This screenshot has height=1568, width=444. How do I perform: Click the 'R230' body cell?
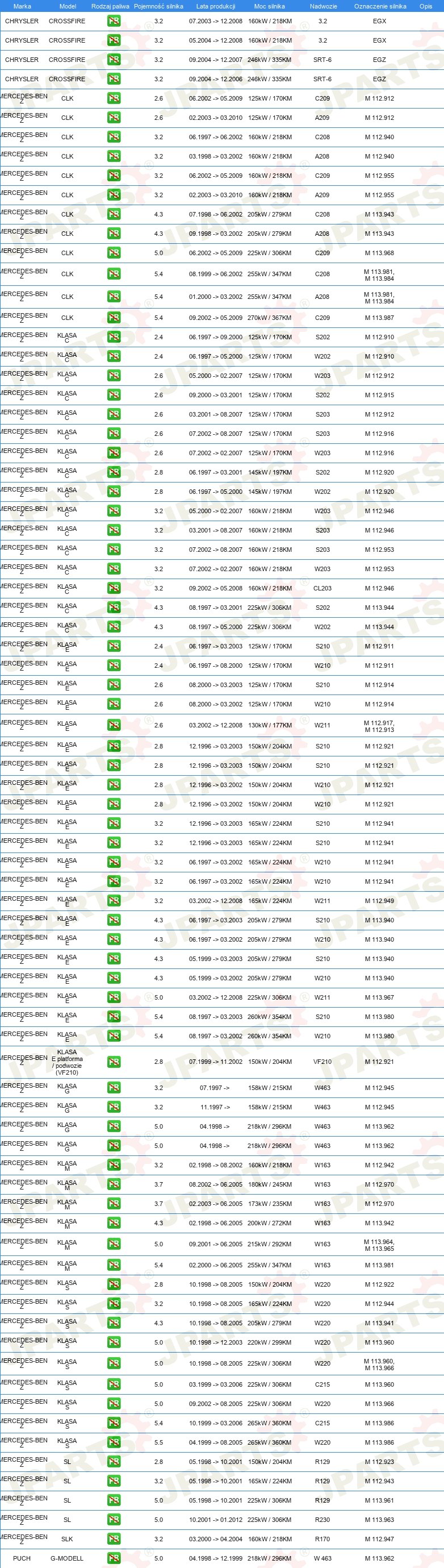pos(322,1520)
